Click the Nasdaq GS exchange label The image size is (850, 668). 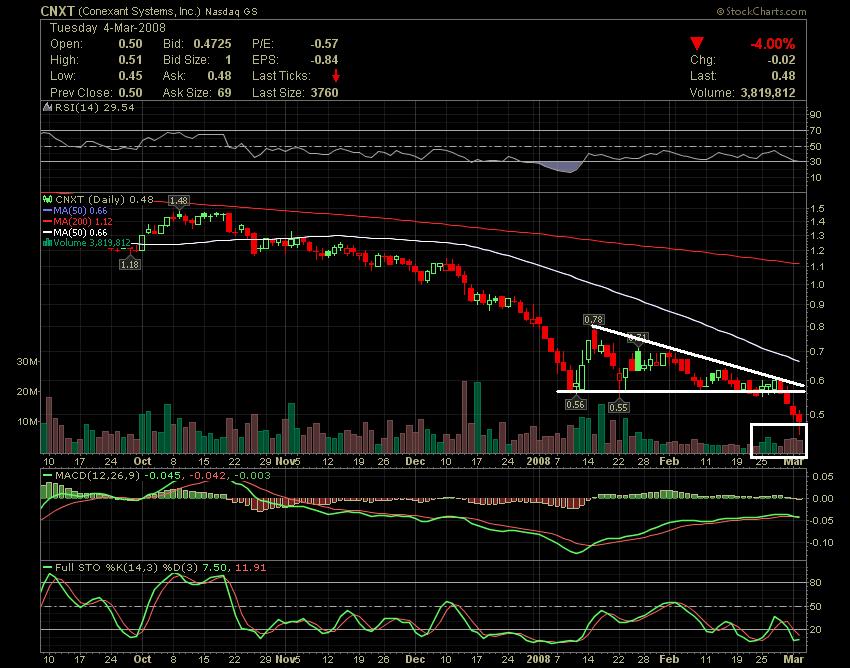pyautogui.click(x=231, y=11)
